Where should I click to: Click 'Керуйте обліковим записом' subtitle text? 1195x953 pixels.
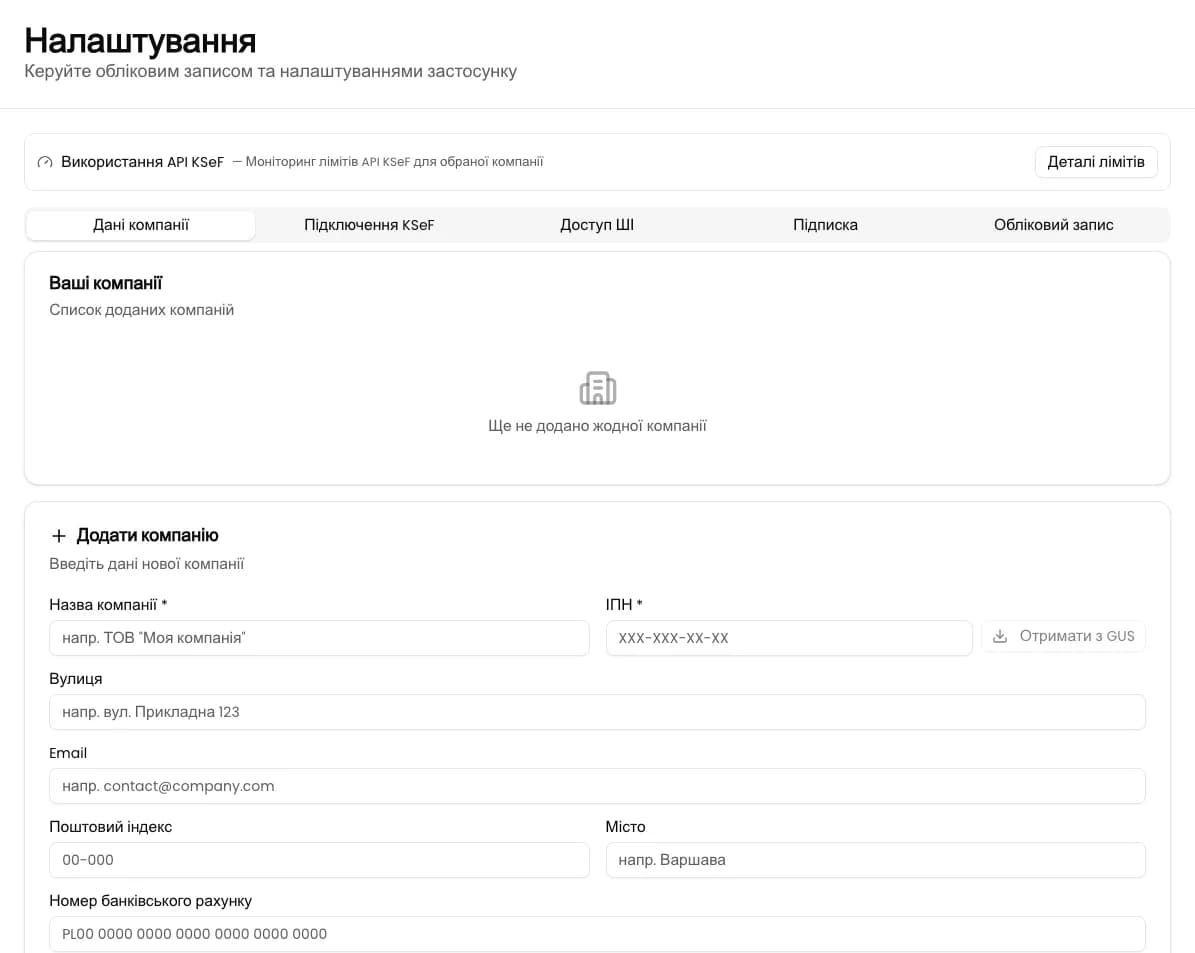[x=271, y=71]
